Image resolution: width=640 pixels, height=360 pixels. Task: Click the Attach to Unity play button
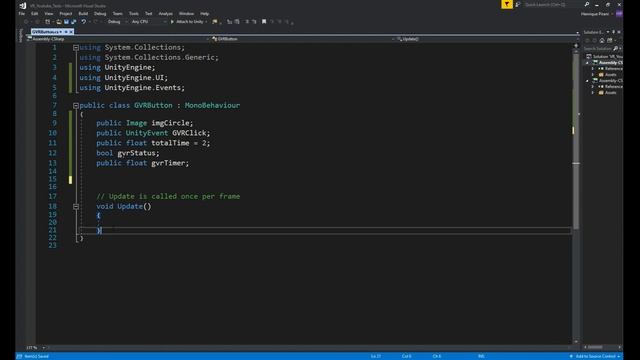(172, 22)
